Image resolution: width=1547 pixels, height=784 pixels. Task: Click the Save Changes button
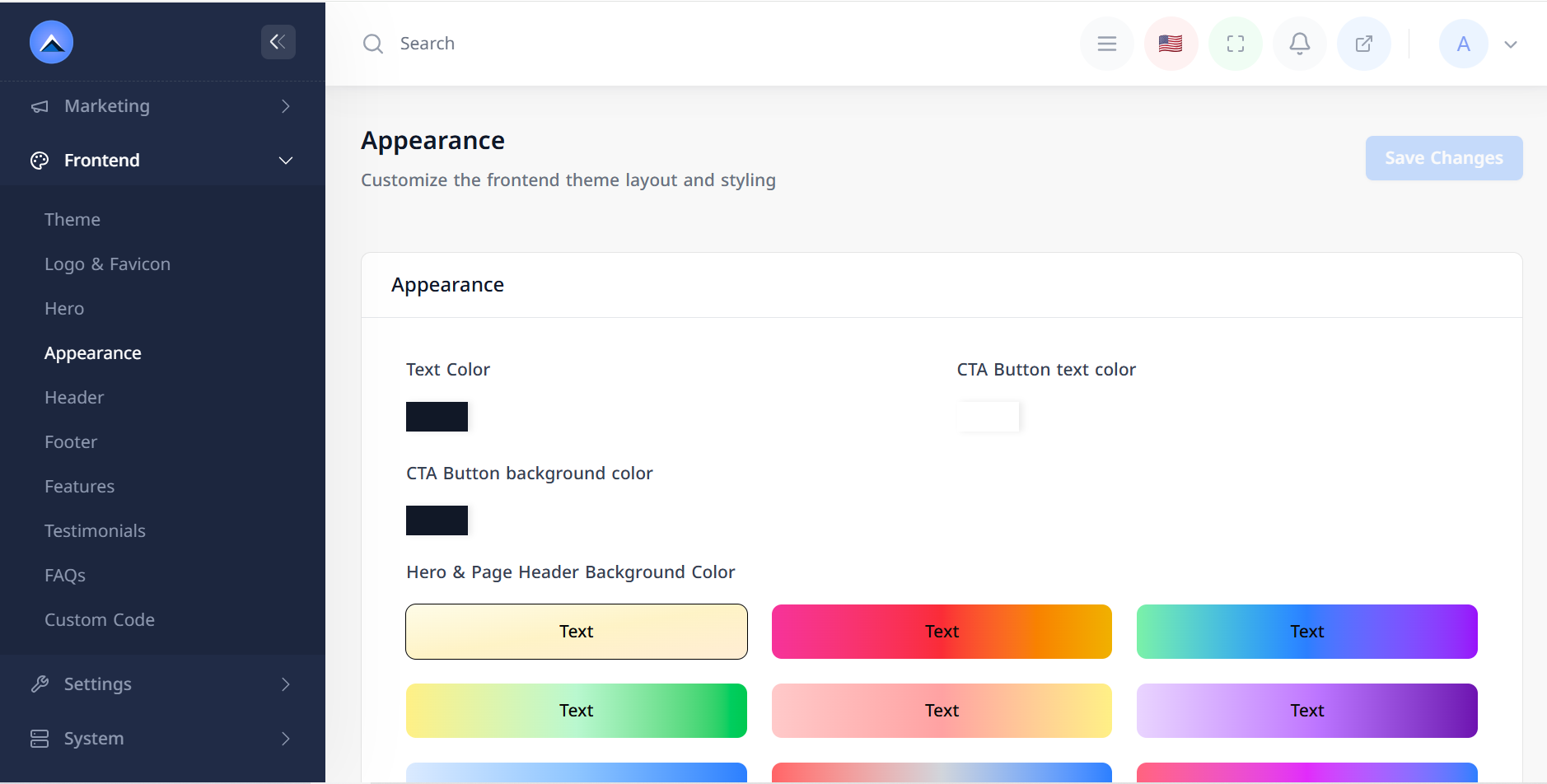click(x=1443, y=158)
